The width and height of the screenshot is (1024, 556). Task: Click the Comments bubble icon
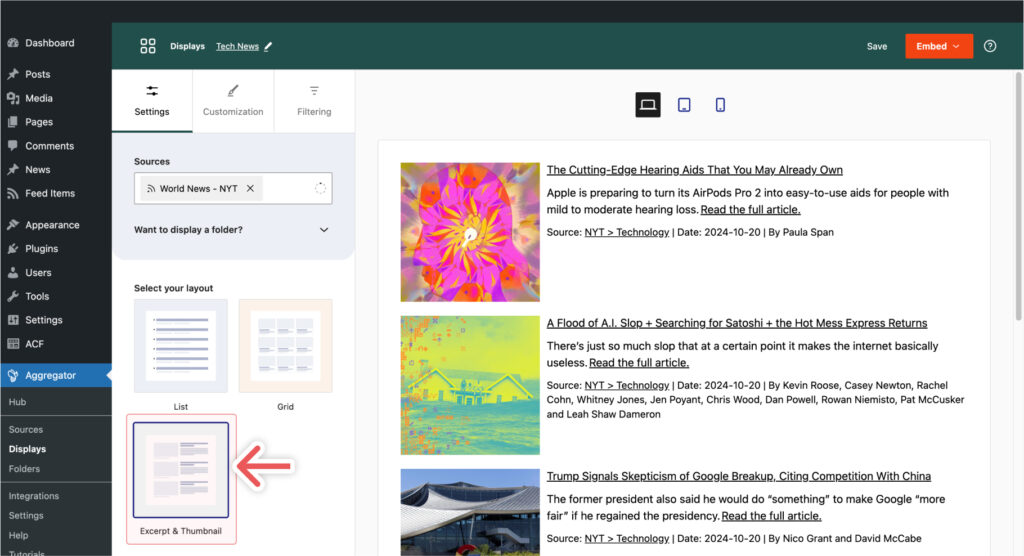tap(13, 146)
